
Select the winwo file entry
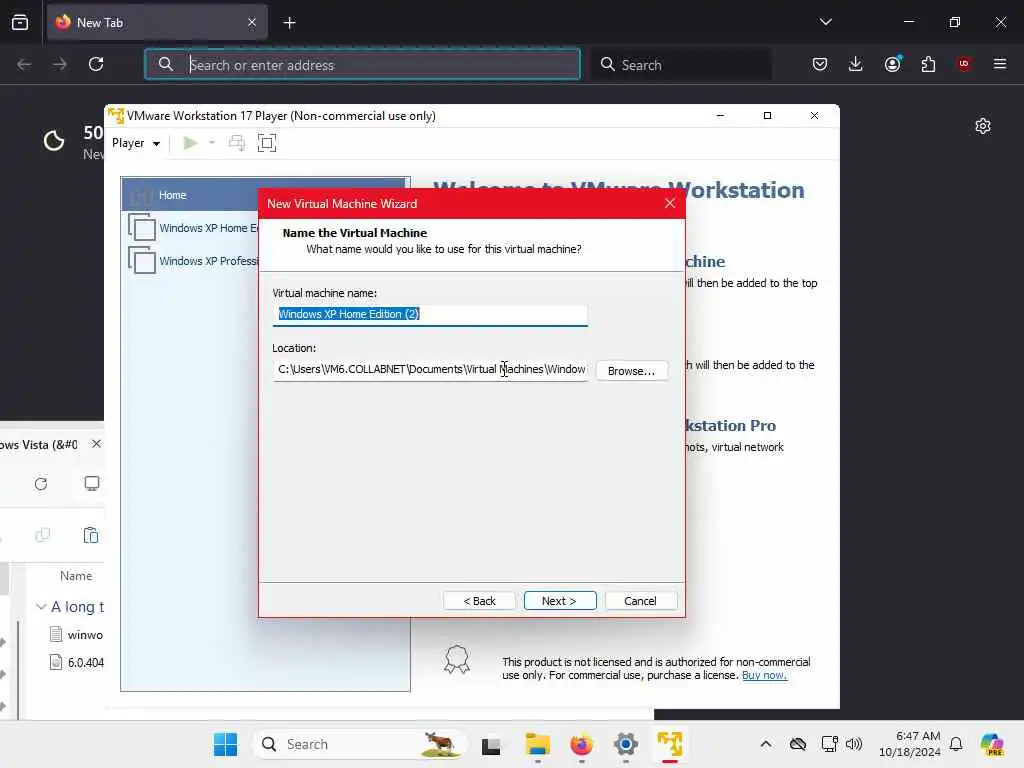(76, 635)
